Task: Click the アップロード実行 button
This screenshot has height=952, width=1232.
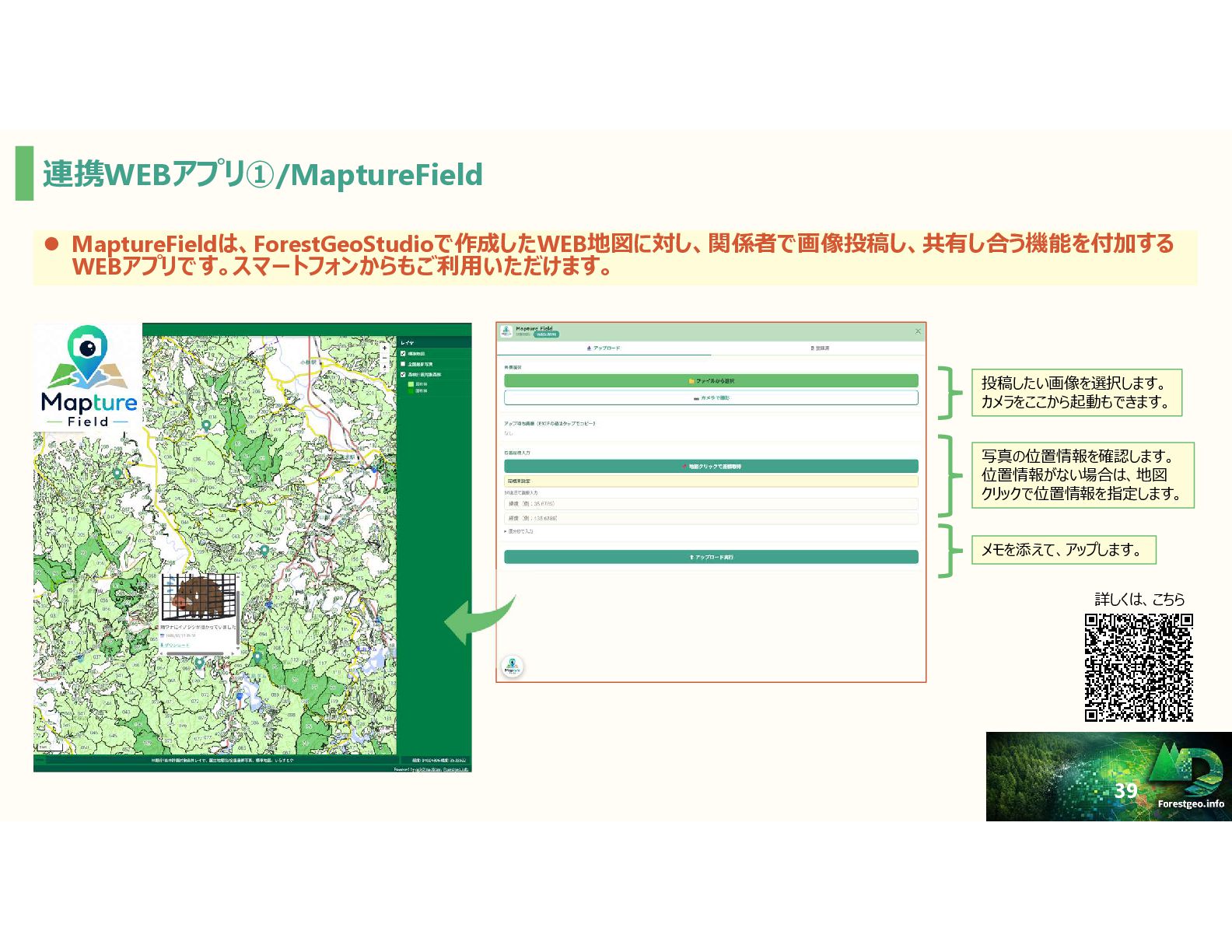Action: pyautogui.click(x=711, y=557)
